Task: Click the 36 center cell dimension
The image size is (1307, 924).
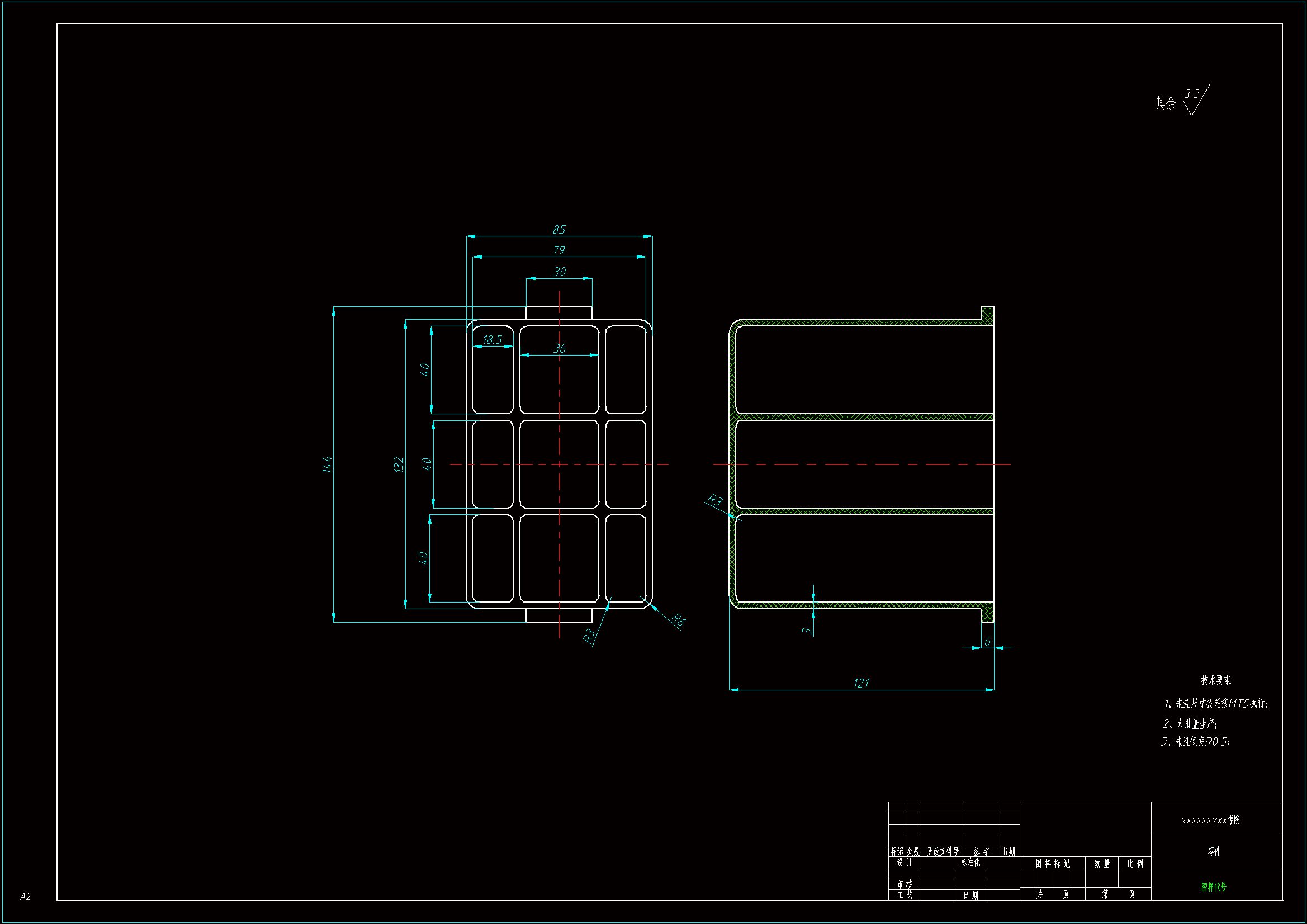Action: point(559,348)
